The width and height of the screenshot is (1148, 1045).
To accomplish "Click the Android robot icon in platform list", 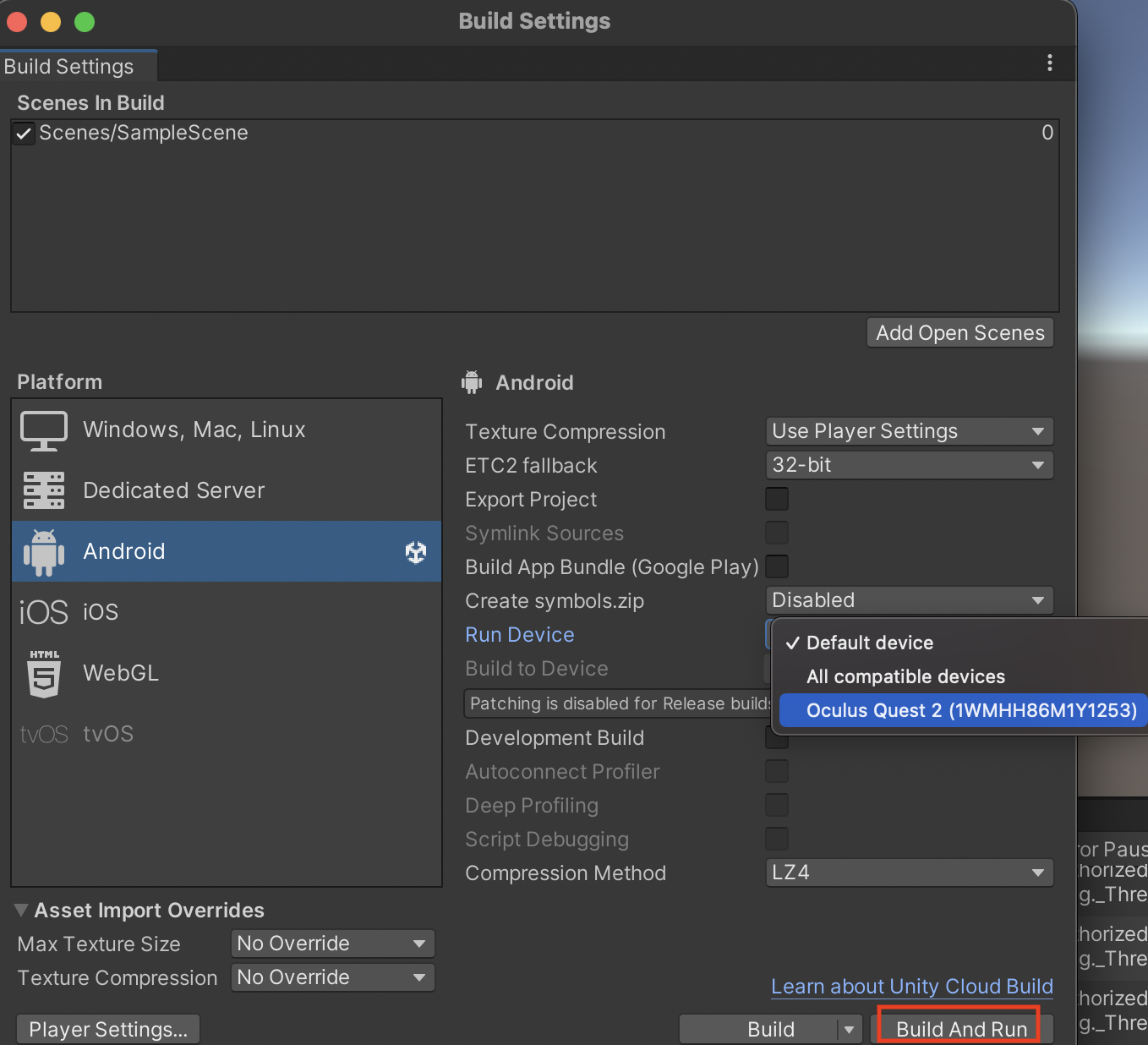I will click(x=44, y=552).
